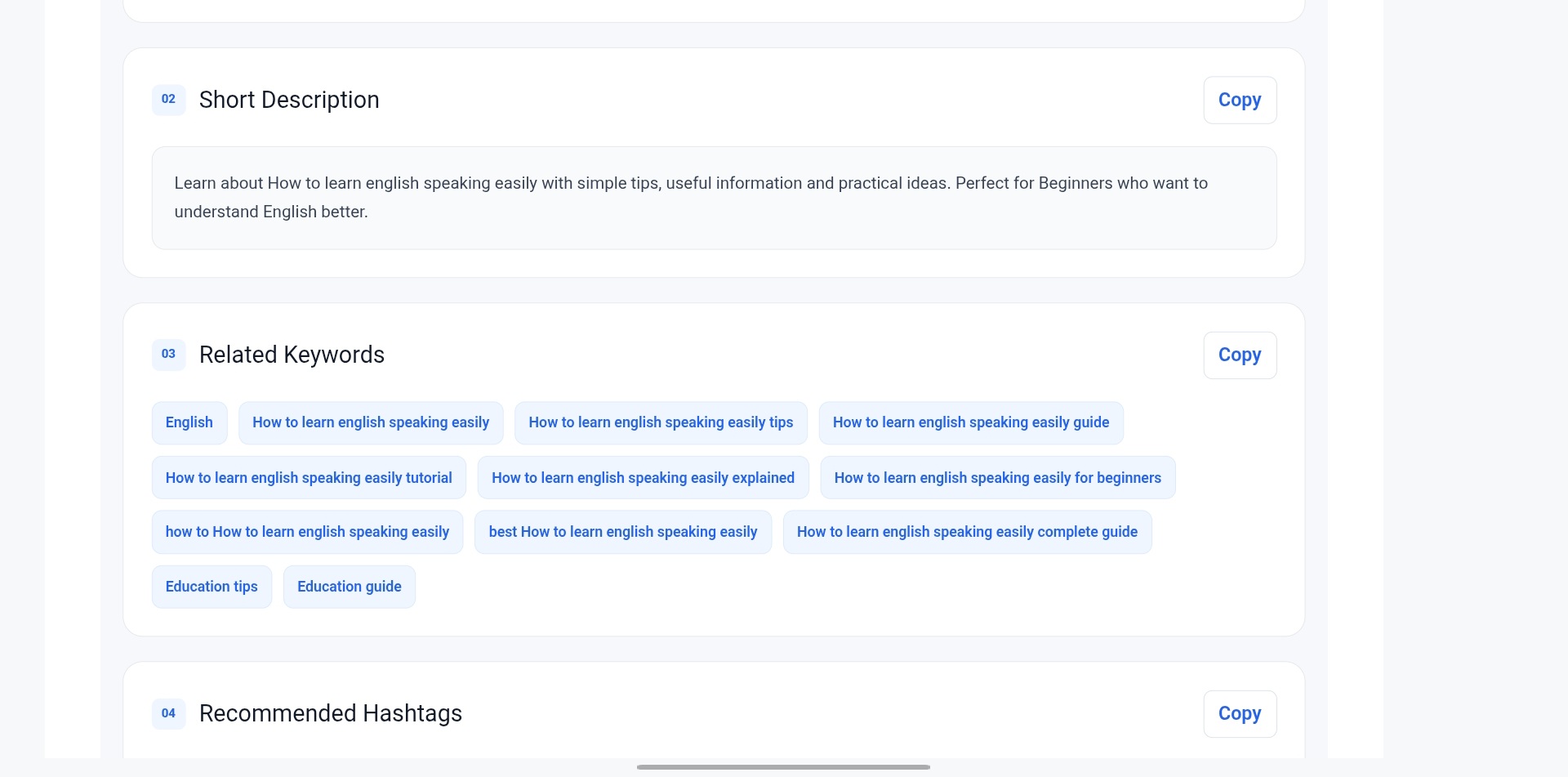1568x777 pixels.
Task: Click the short description text box
Action: [714, 198]
